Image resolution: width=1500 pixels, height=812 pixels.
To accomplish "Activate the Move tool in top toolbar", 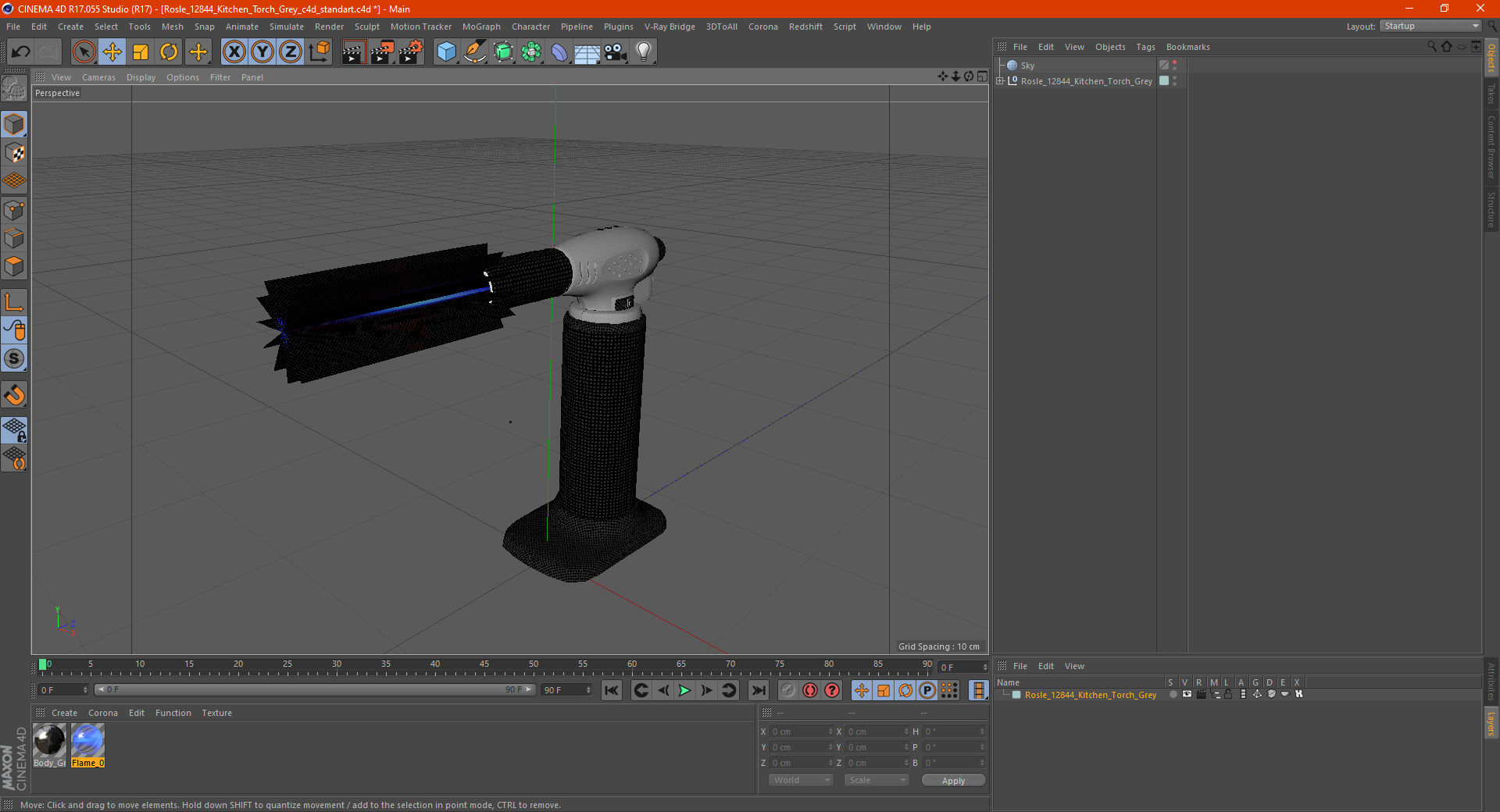I will pyautogui.click(x=112, y=52).
